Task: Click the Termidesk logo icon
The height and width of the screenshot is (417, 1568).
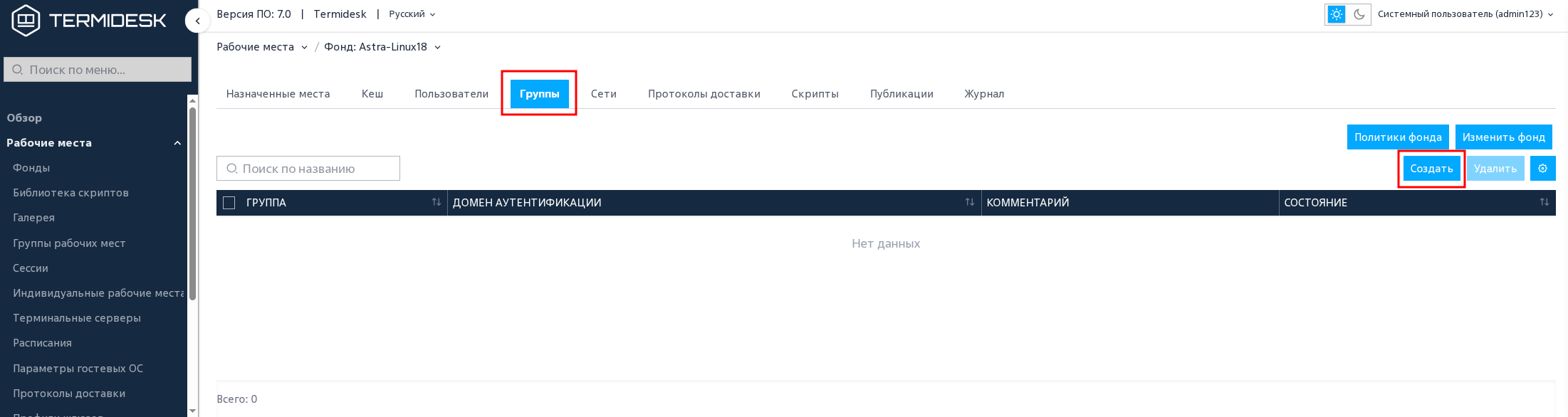Action: tap(26, 21)
